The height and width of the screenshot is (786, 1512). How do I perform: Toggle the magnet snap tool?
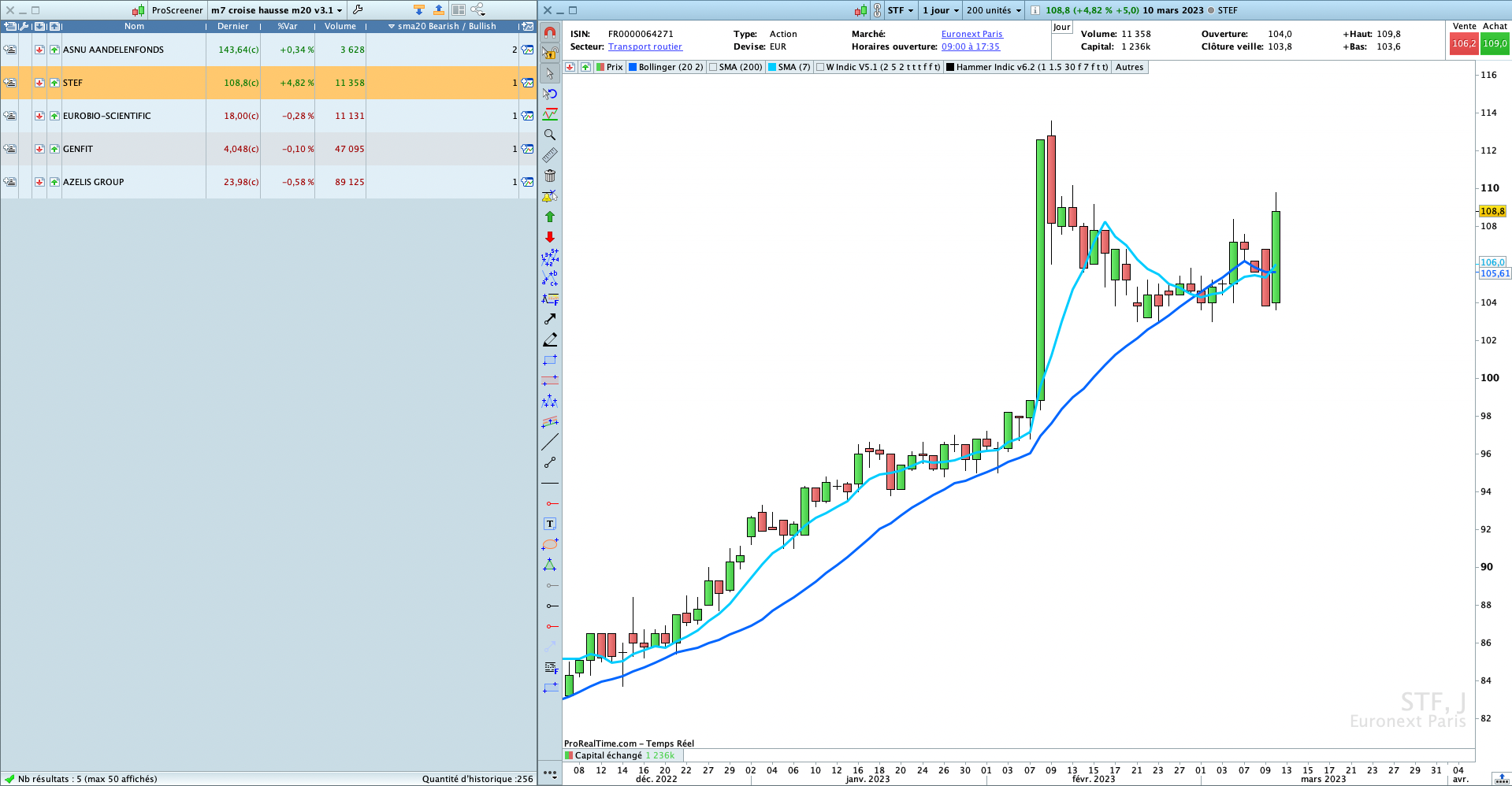550,32
